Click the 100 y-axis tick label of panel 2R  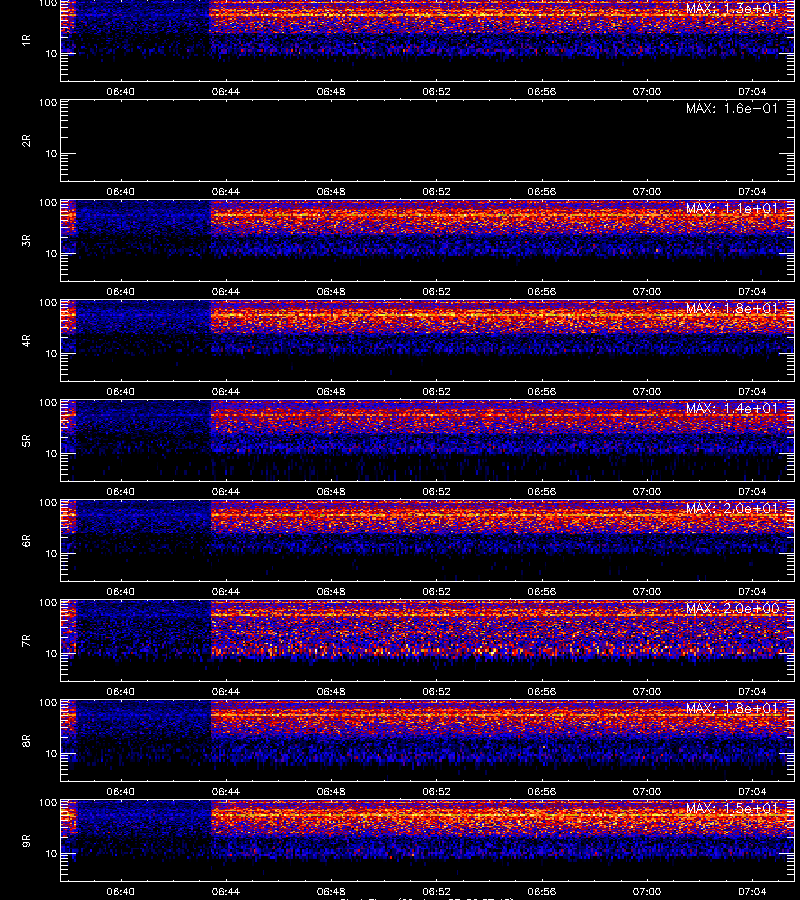[x=48, y=103]
